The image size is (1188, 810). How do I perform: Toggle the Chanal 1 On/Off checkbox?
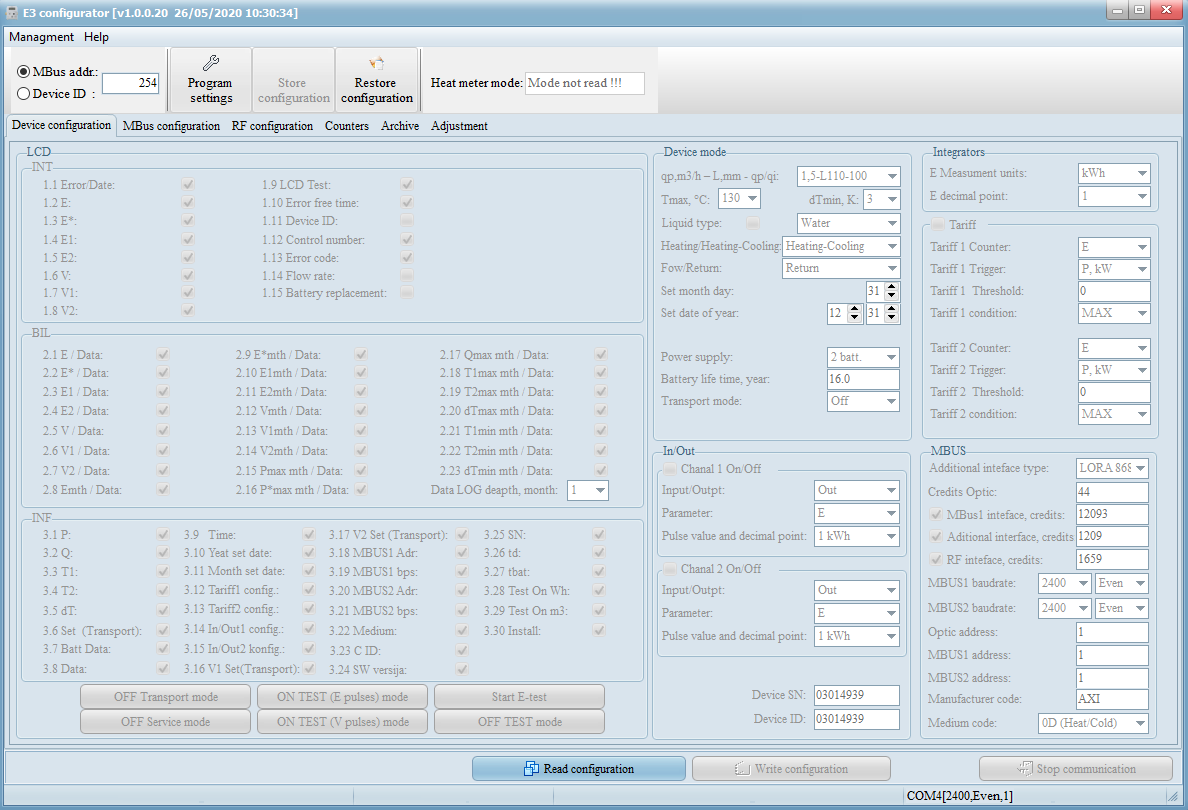pyautogui.click(x=668, y=469)
